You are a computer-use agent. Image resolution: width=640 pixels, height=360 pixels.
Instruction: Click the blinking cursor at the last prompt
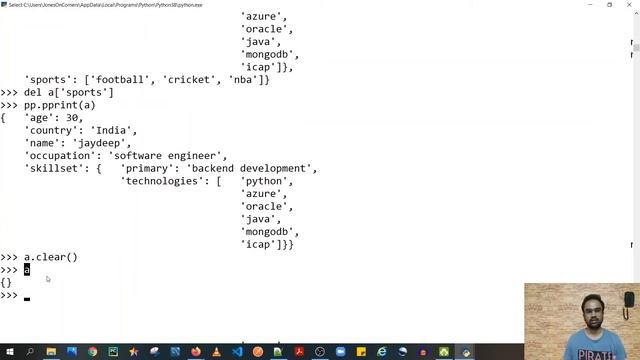27,299
